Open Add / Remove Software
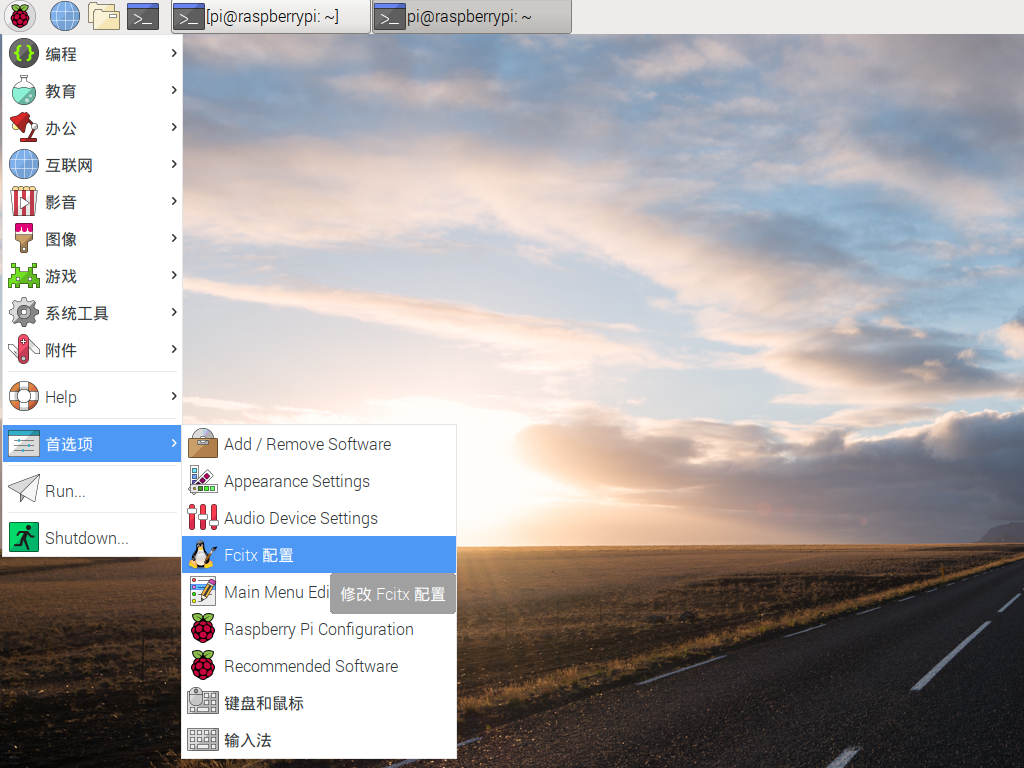The width and height of the screenshot is (1024, 768). click(x=319, y=443)
